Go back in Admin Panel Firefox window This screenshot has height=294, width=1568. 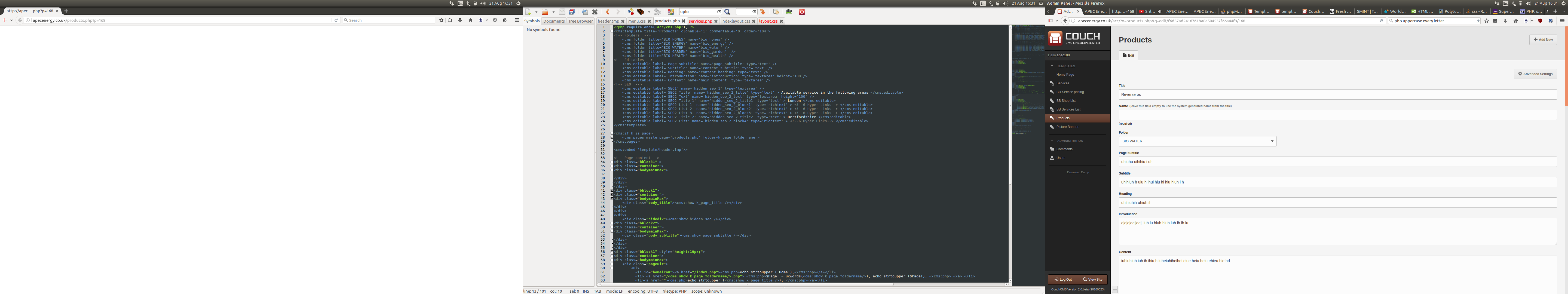coord(1065,21)
